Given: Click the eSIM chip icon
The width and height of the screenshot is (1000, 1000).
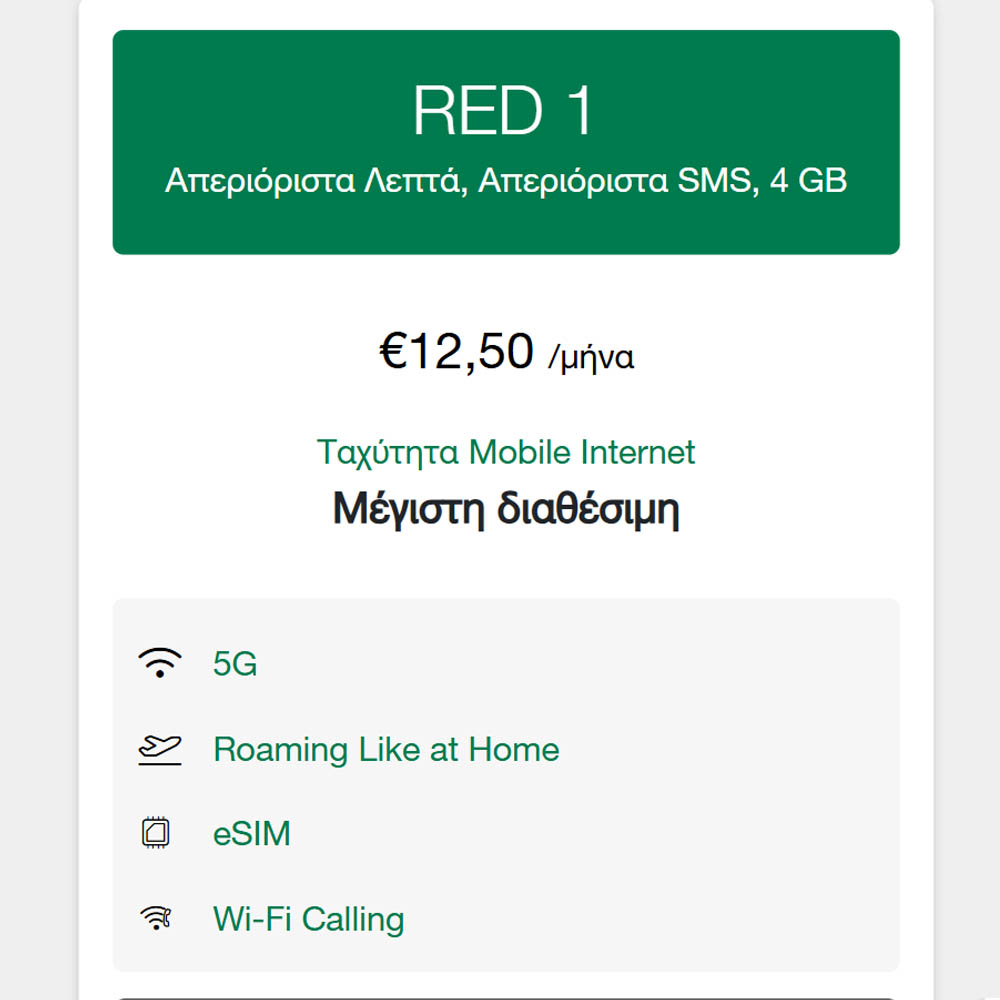Looking at the screenshot, I should click(x=157, y=833).
